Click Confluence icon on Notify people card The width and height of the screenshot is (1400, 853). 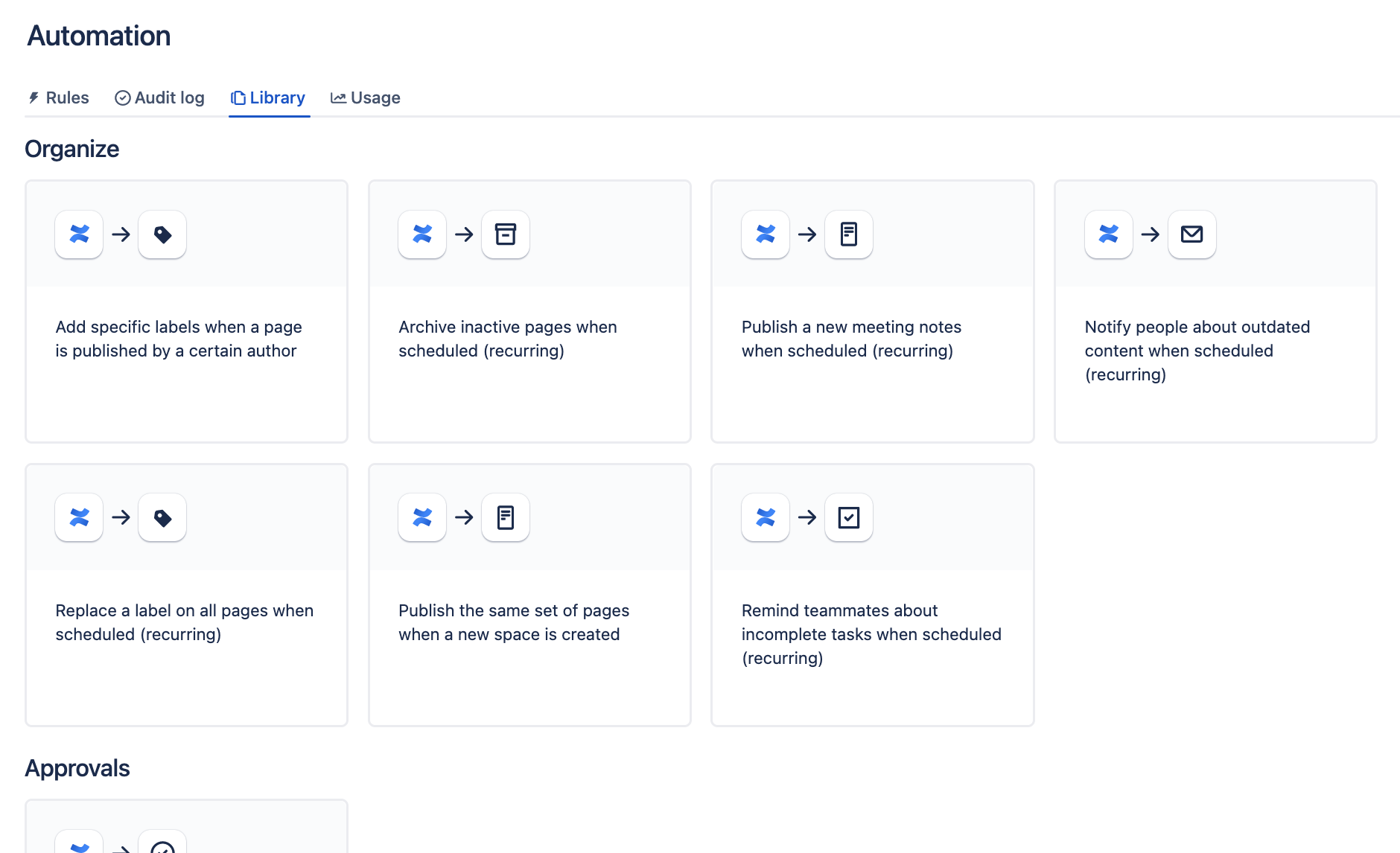1108,234
